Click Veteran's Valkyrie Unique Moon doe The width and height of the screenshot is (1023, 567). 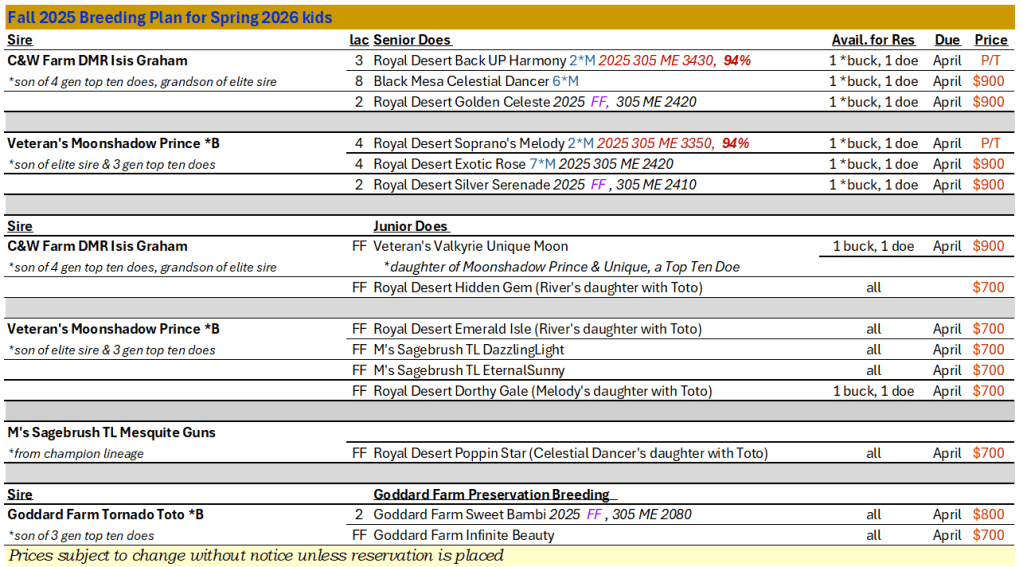pyautogui.click(x=470, y=246)
